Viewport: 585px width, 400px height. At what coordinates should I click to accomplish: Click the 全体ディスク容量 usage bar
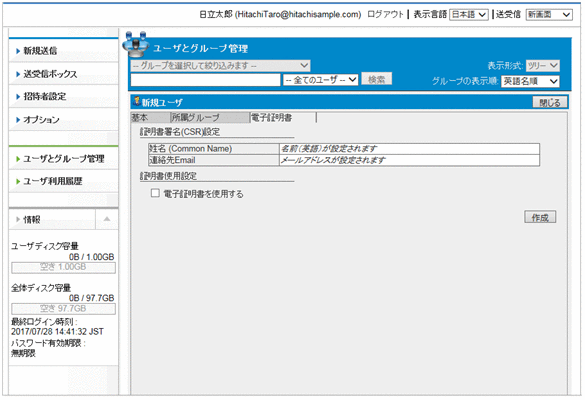[63, 309]
